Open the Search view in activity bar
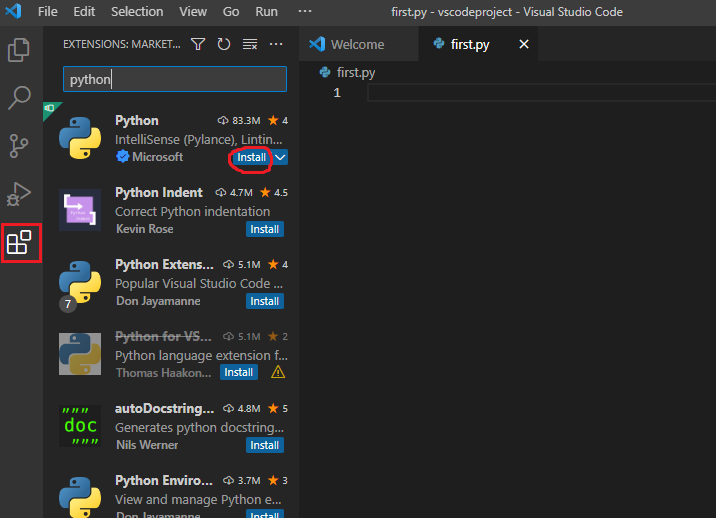The height and width of the screenshot is (518, 716). point(19,98)
